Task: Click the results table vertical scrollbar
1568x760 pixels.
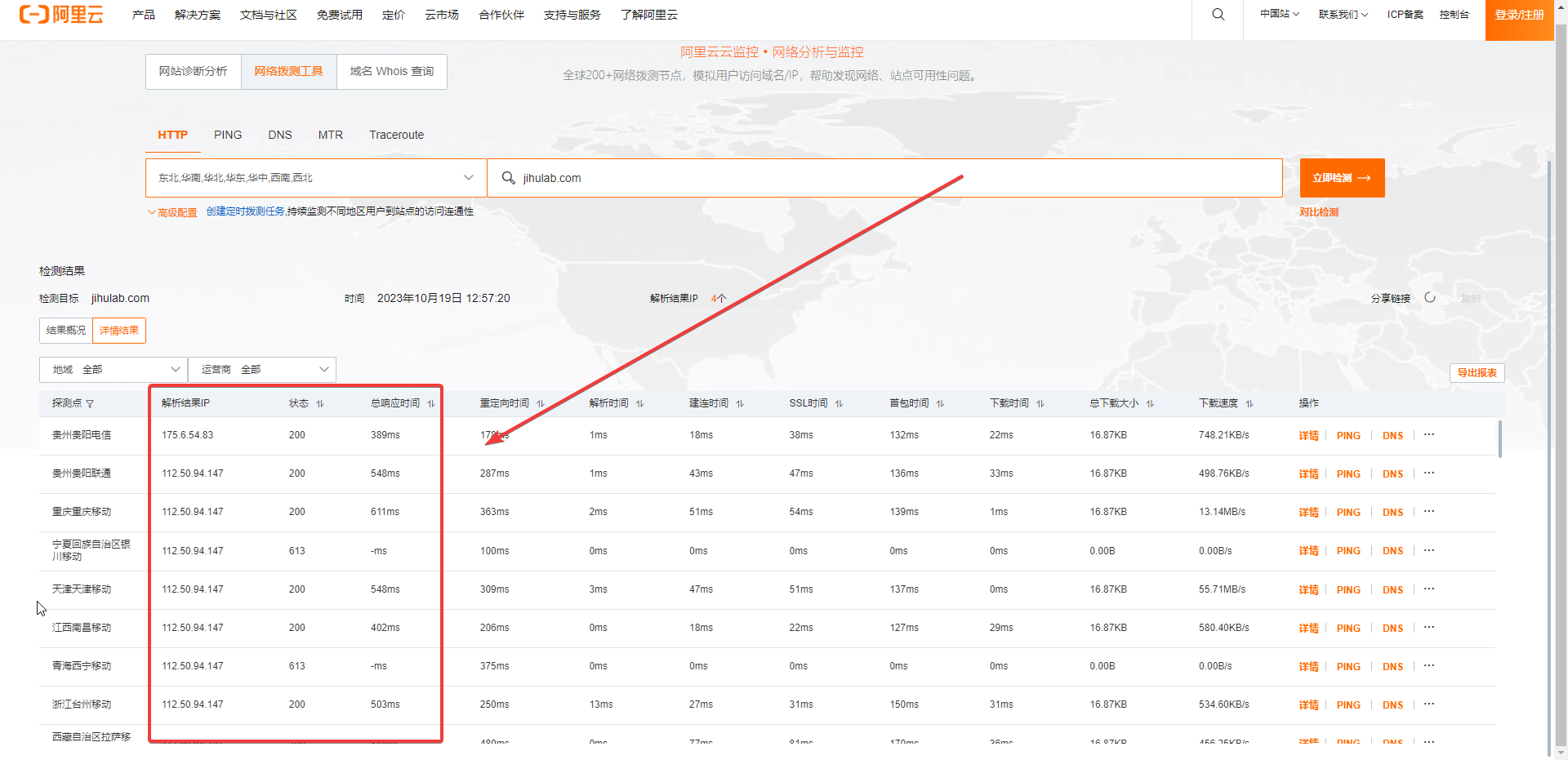Action: 1499,439
